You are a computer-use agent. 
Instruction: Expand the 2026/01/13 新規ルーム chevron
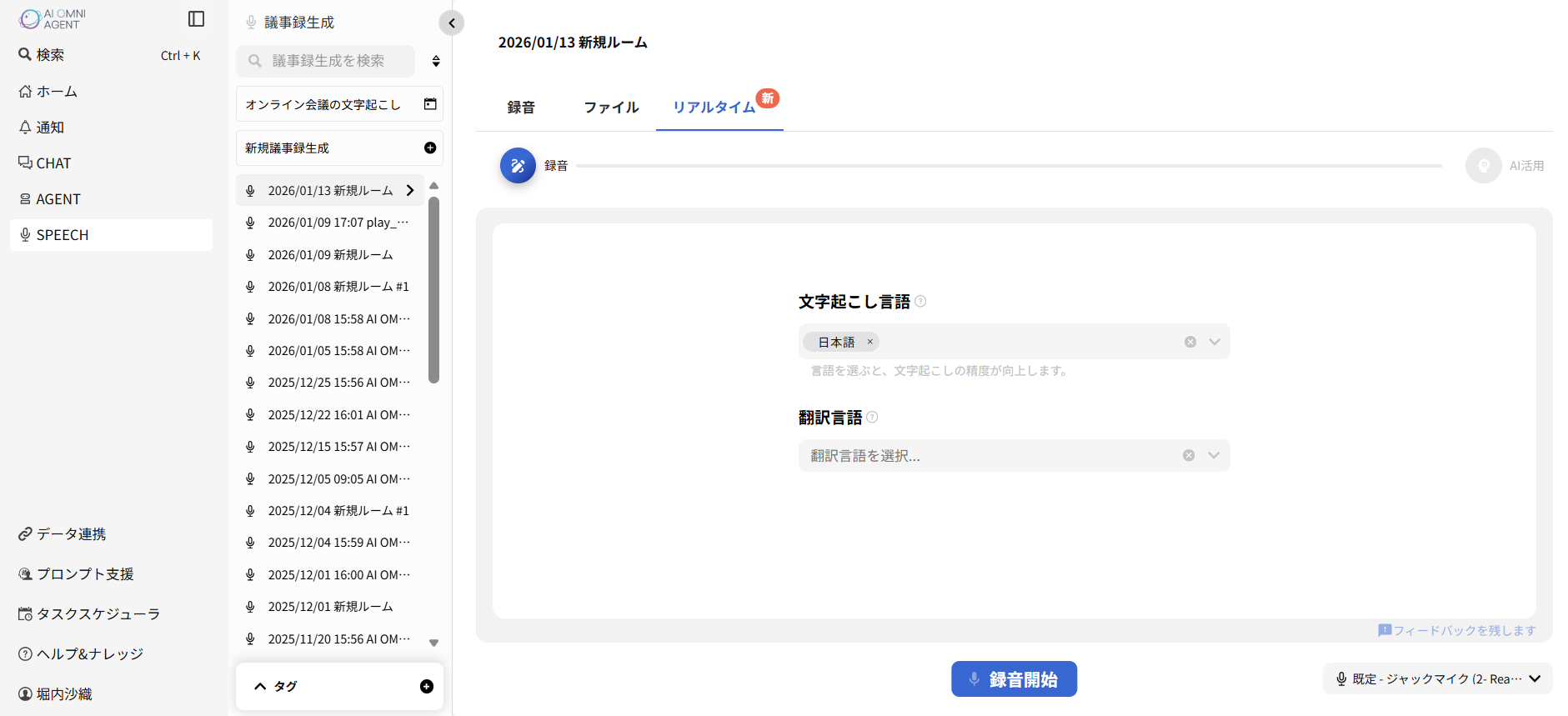pyautogui.click(x=410, y=190)
